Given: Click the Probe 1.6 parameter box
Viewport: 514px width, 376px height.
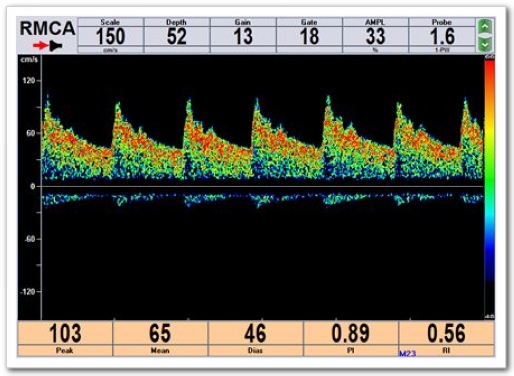Looking at the screenshot, I should pos(442,35).
